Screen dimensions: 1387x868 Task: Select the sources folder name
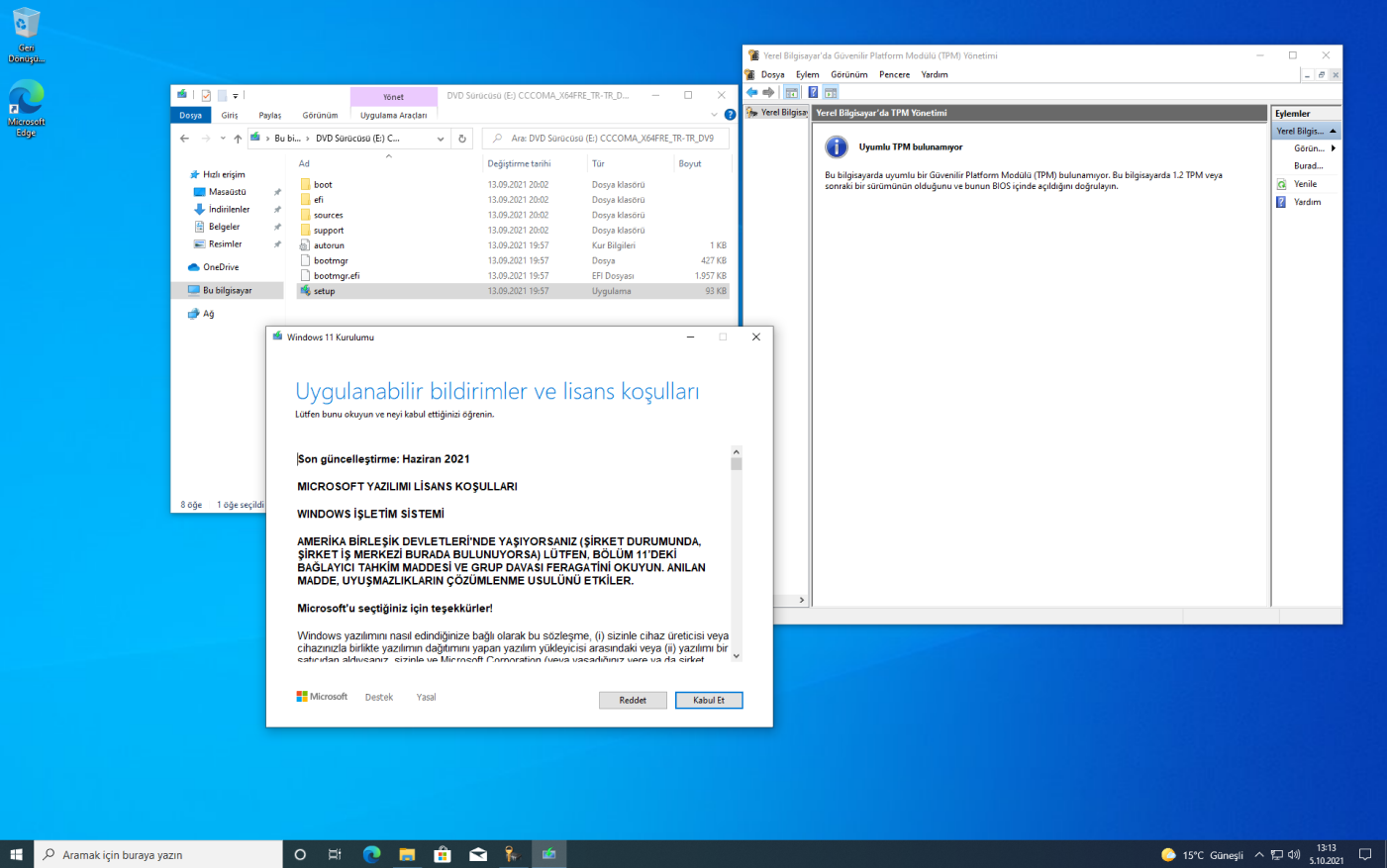tap(329, 215)
